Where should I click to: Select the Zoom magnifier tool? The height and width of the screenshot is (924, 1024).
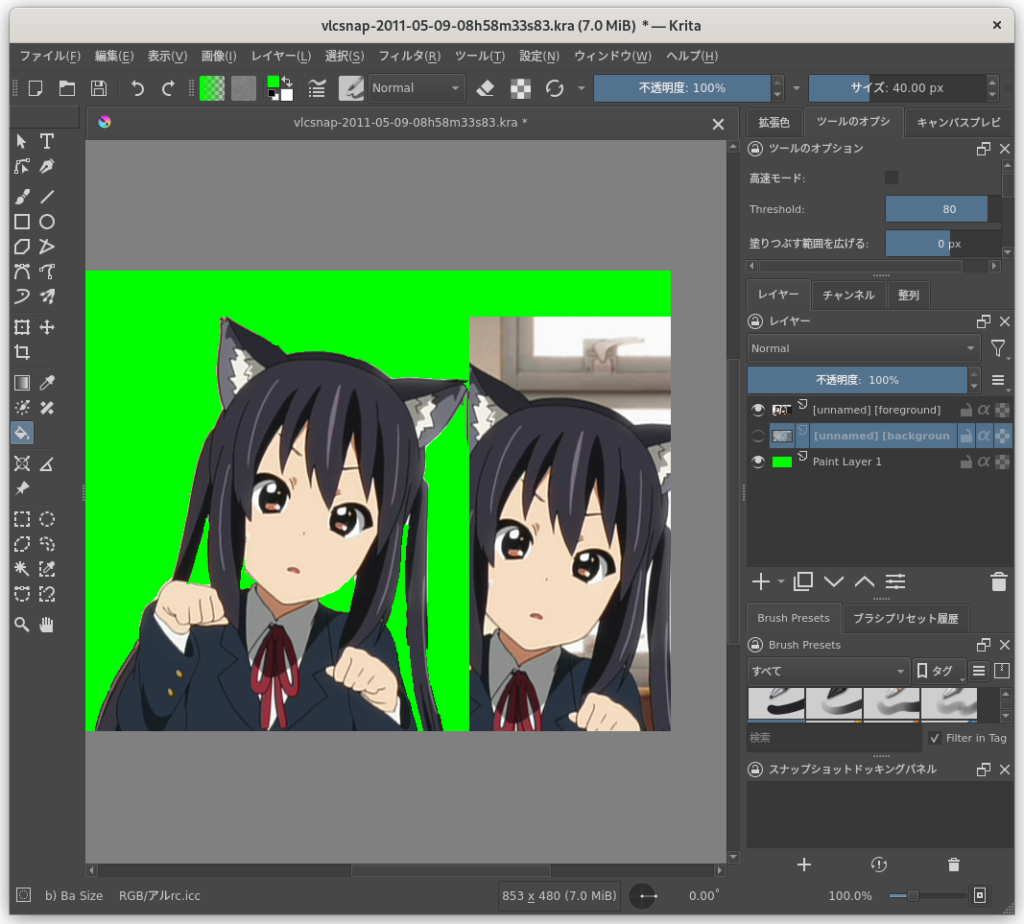[22, 625]
